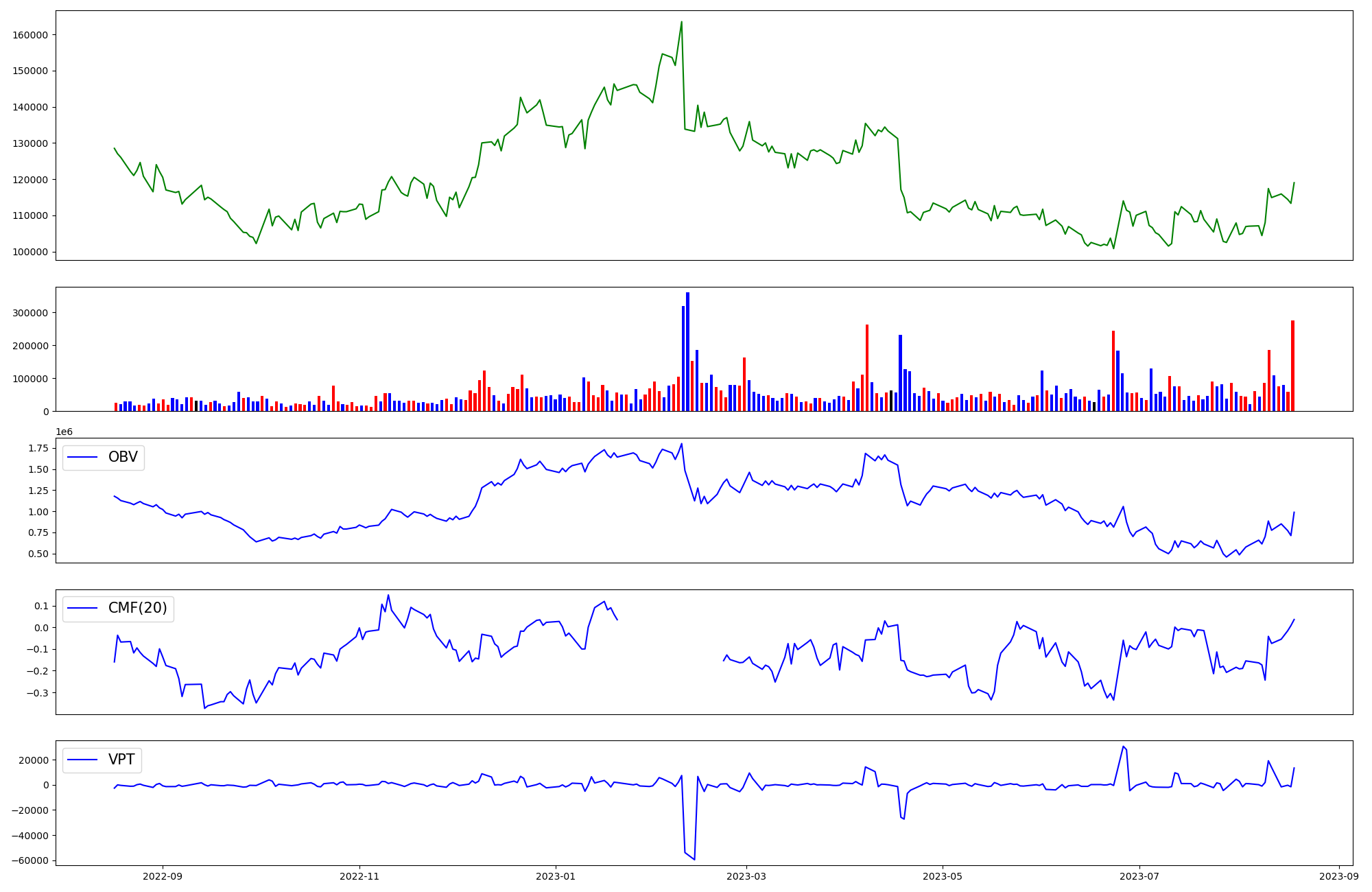
Task: Click the CMF(20) legend label
Action: [137, 609]
